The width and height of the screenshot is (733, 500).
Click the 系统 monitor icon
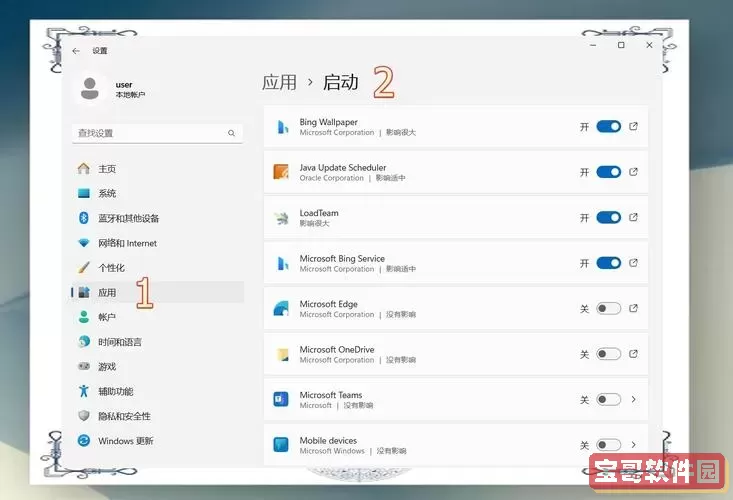(84, 193)
